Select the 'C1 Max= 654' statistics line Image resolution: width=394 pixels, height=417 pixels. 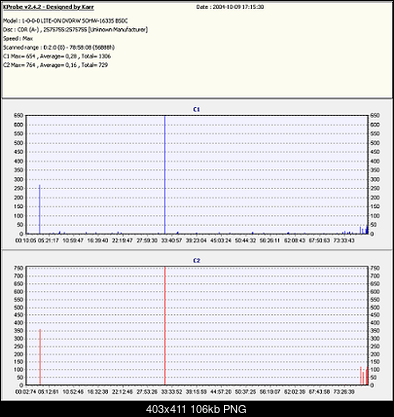(57, 56)
